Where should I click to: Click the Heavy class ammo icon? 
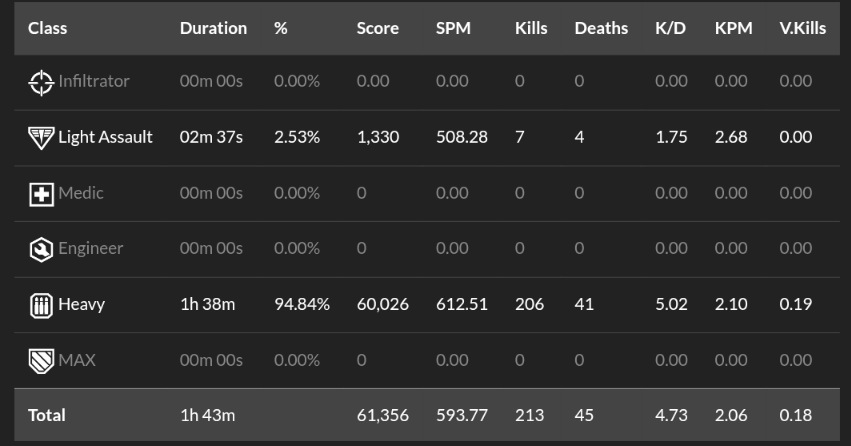(x=41, y=305)
